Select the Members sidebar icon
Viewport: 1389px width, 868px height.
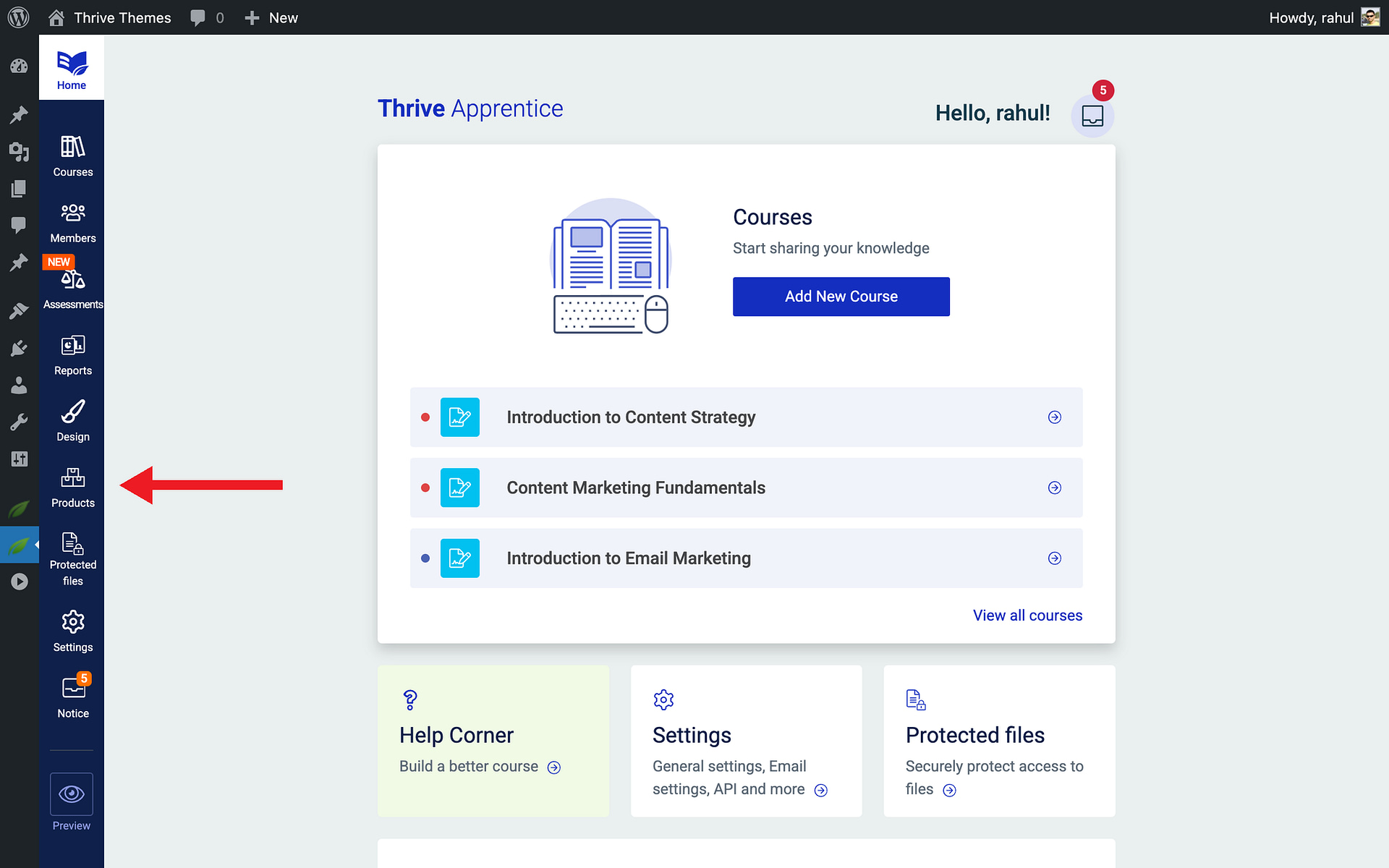(x=72, y=219)
